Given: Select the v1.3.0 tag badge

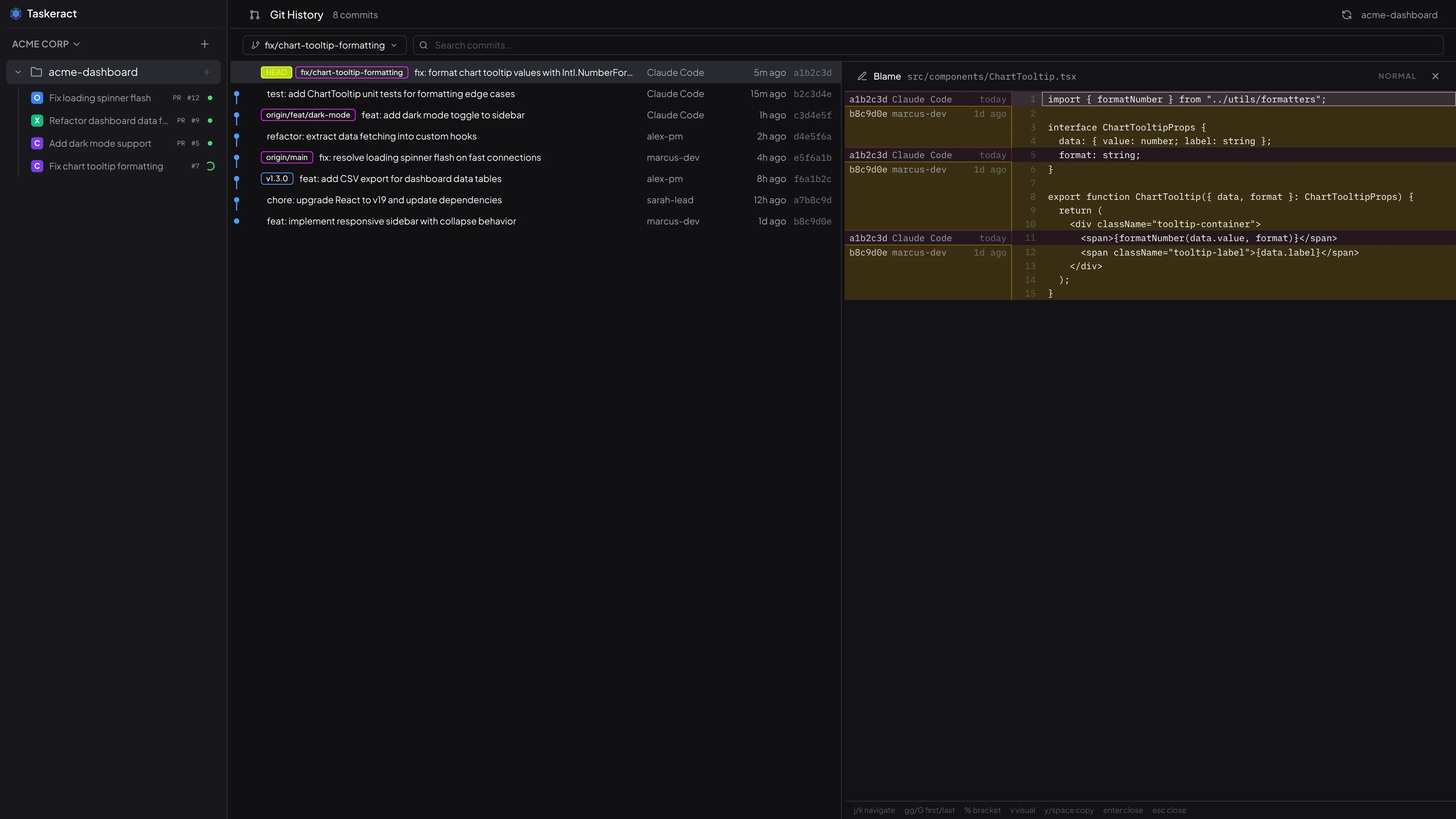Looking at the screenshot, I should pos(276,178).
